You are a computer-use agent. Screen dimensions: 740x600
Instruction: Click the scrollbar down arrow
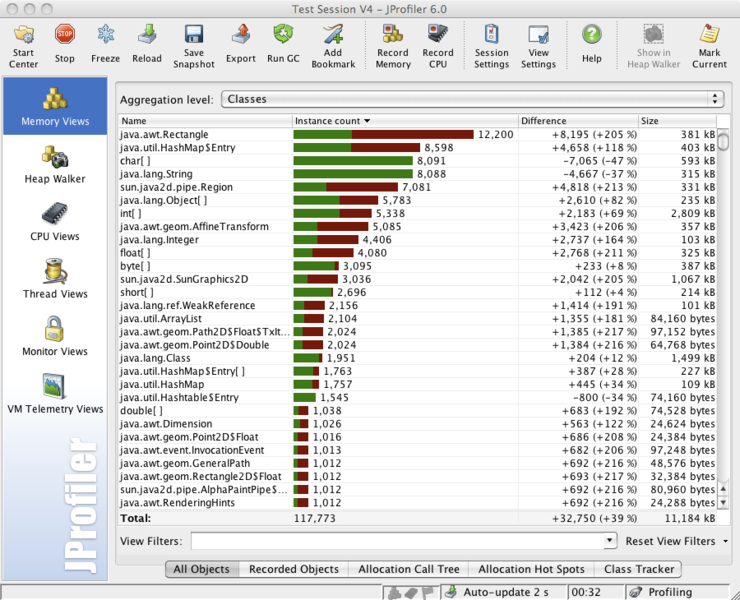pos(723,503)
